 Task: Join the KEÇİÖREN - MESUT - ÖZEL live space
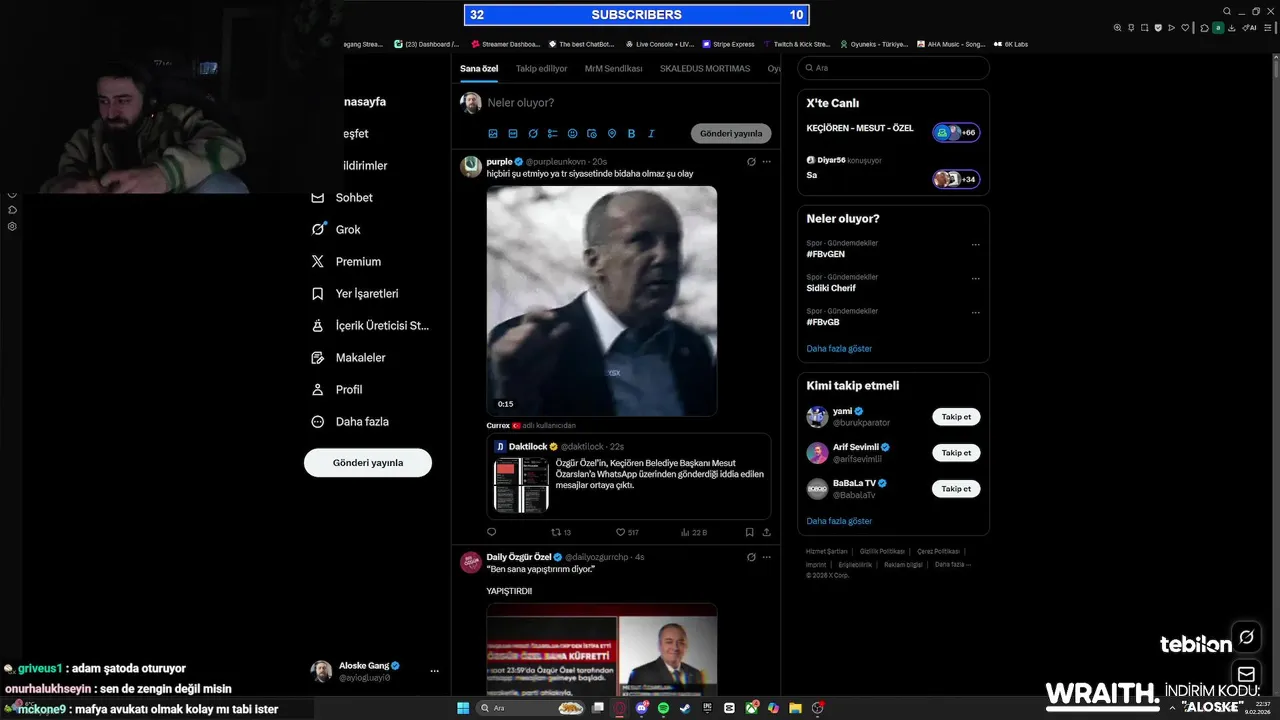(x=893, y=132)
